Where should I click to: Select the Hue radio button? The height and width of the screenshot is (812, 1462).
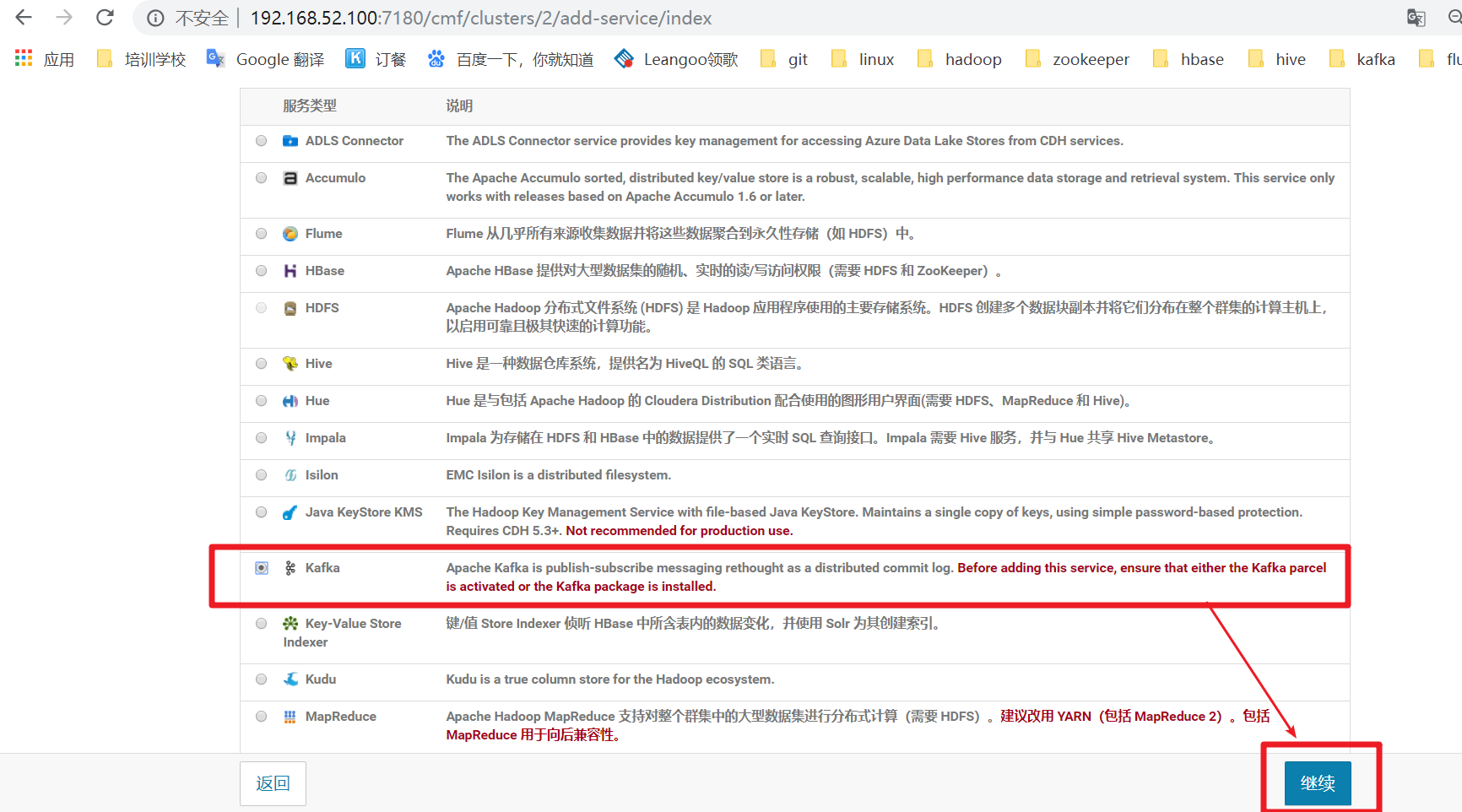click(x=262, y=401)
